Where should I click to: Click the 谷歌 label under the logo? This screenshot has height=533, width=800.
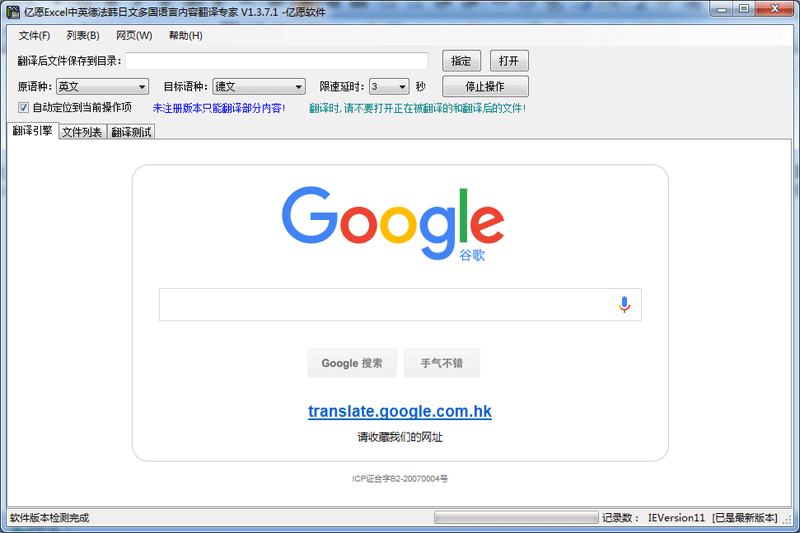472,255
